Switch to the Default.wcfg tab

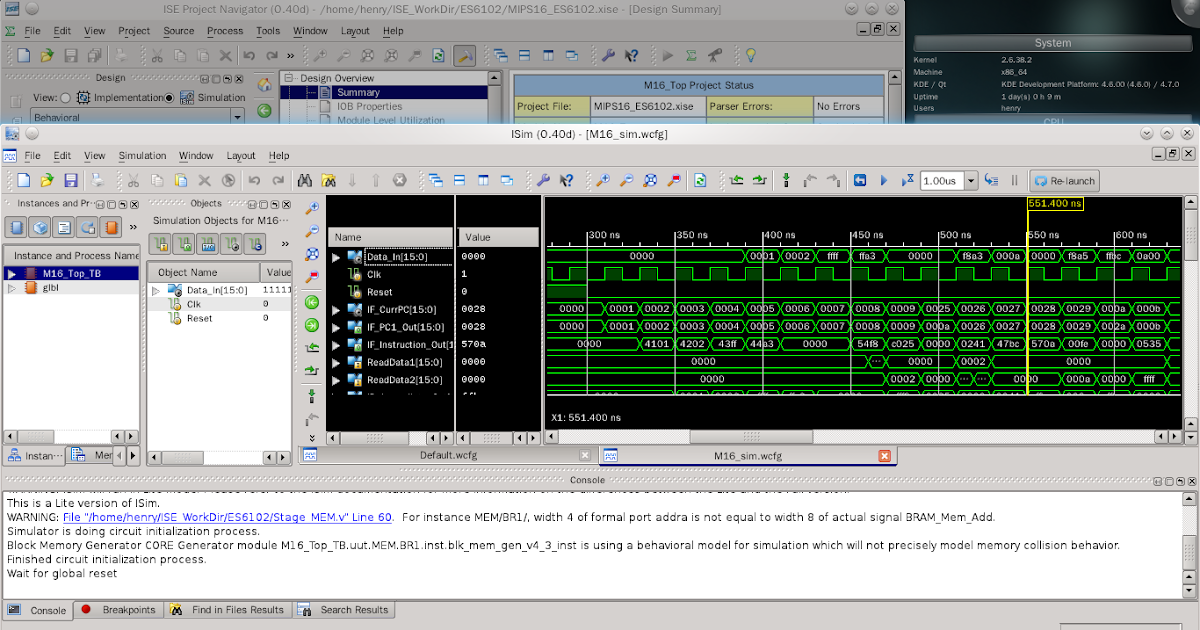click(450, 455)
